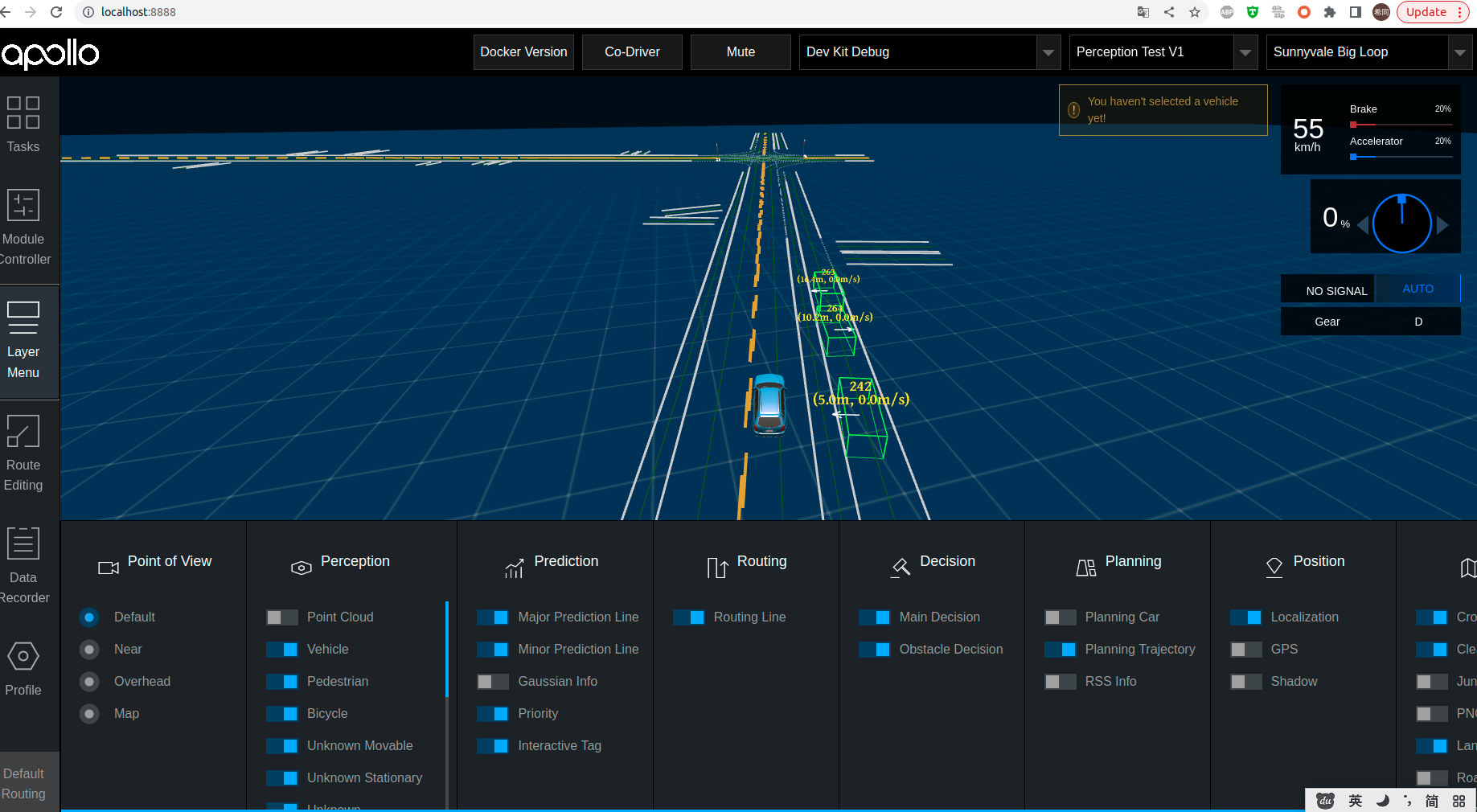Click the Position marker icon
The height and width of the screenshot is (812, 1477).
point(1274,568)
